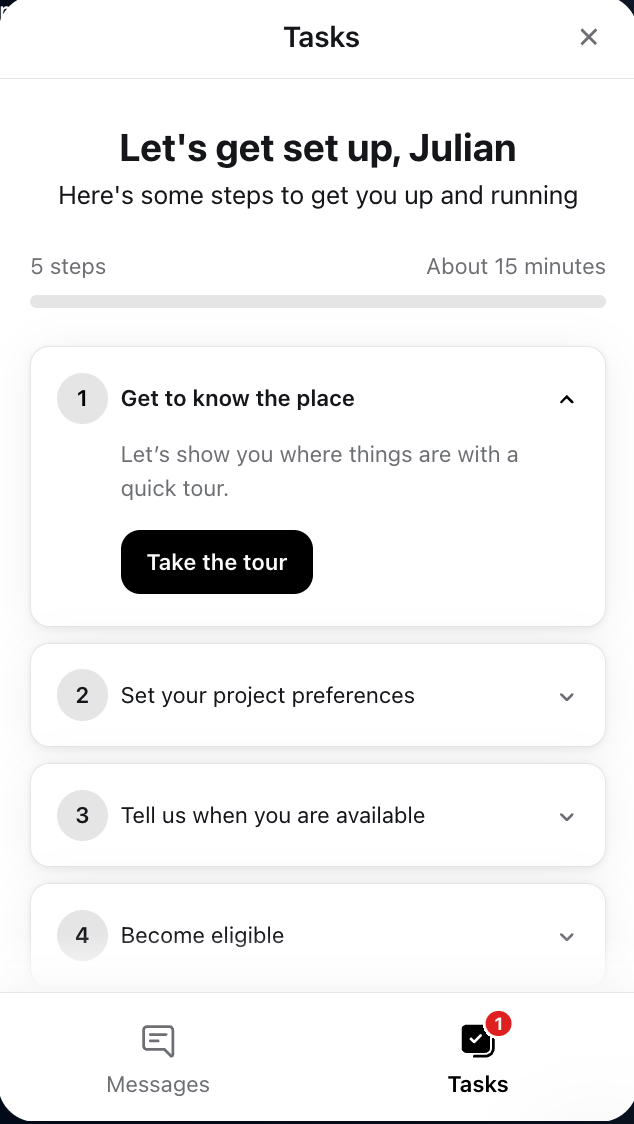
Task: Switch to the Tasks tab label
Action: [x=478, y=1084]
